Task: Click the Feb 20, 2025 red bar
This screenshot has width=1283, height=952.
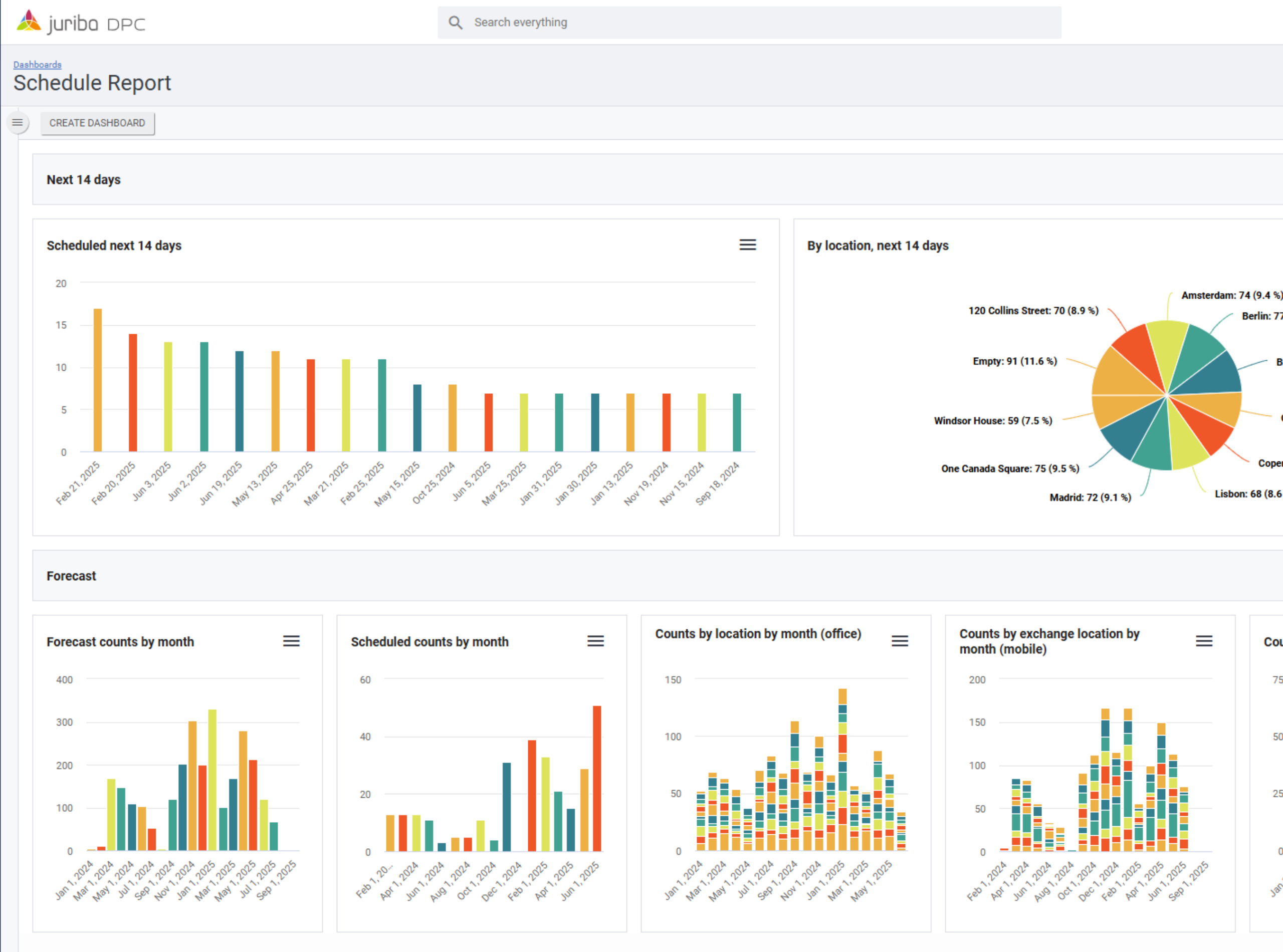Action: click(133, 392)
